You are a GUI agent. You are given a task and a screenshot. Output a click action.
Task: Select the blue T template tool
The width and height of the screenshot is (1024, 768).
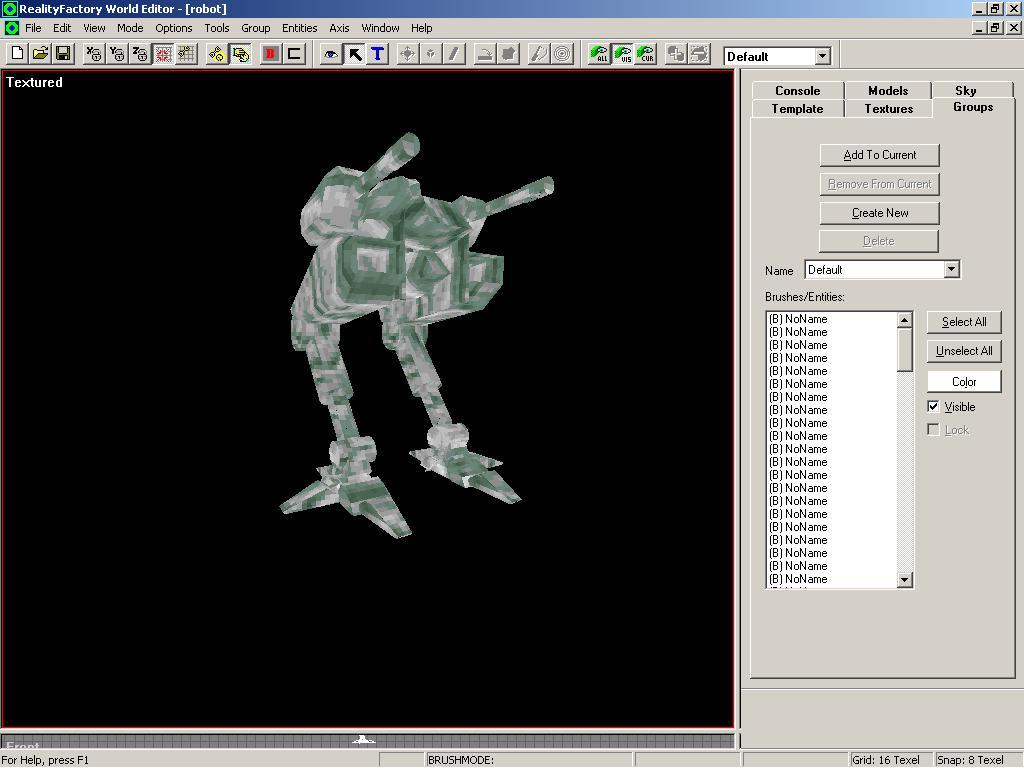(377, 54)
